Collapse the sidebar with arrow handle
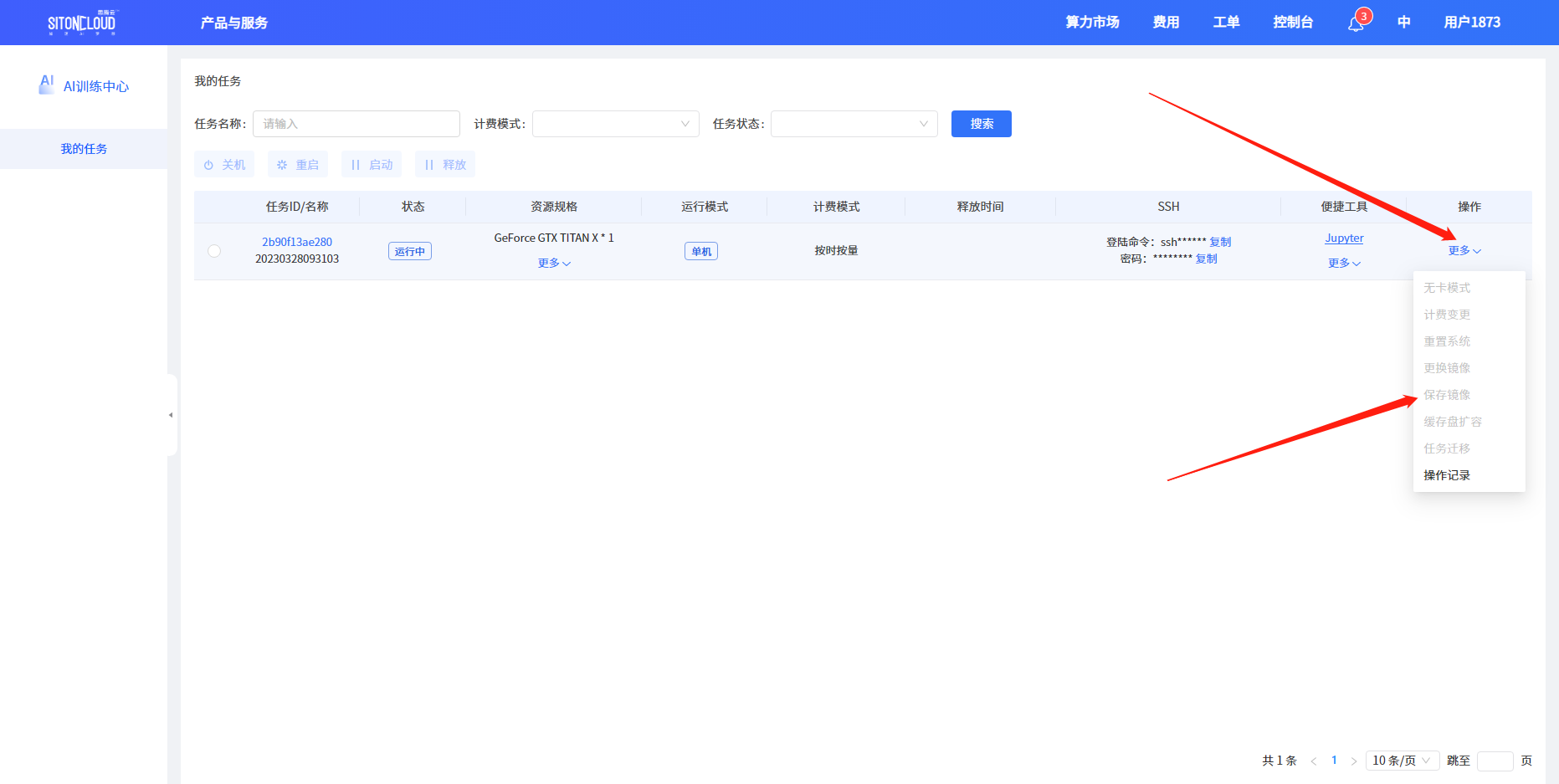The image size is (1559, 784). click(x=171, y=415)
